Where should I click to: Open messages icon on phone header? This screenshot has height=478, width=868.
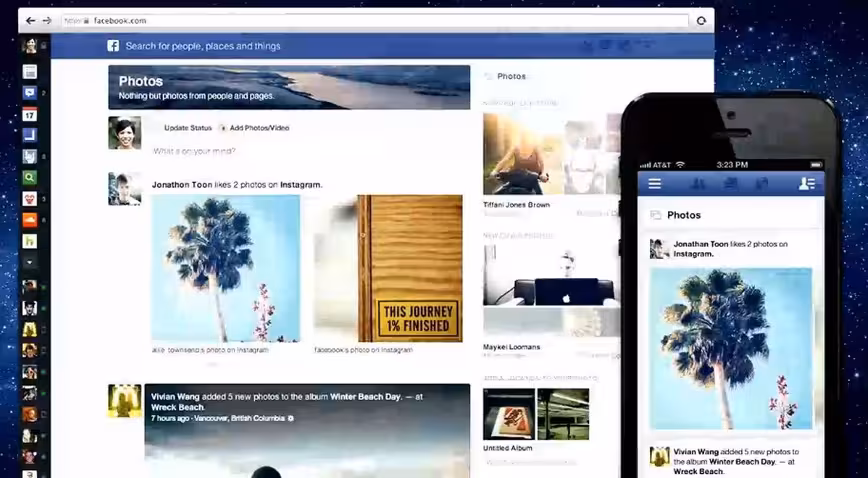(x=731, y=183)
